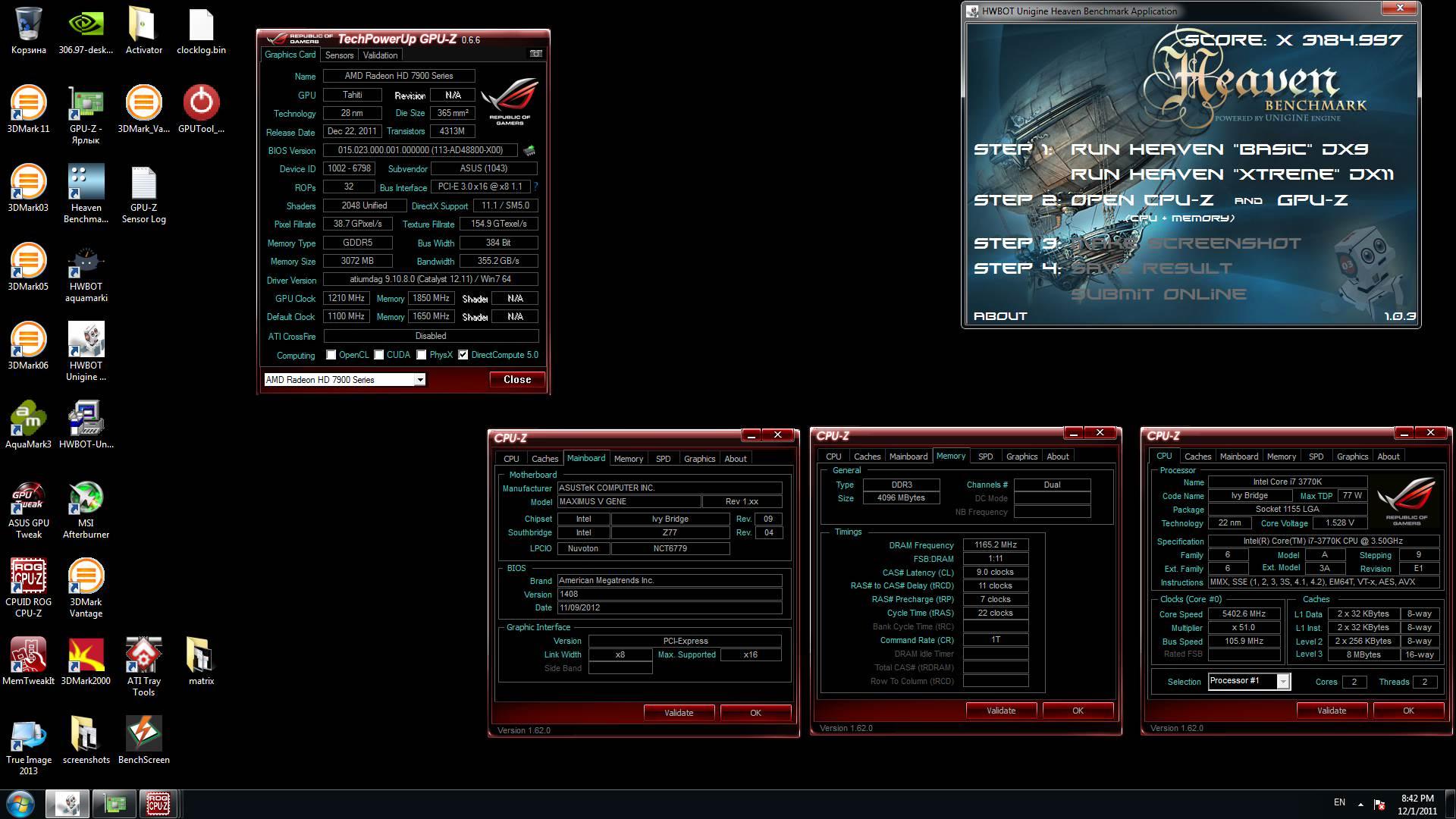Image resolution: width=1456 pixels, height=819 pixels.
Task: Click the EN language indicator in the tray
Action: pyautogui.click(x=1339, y=802)
